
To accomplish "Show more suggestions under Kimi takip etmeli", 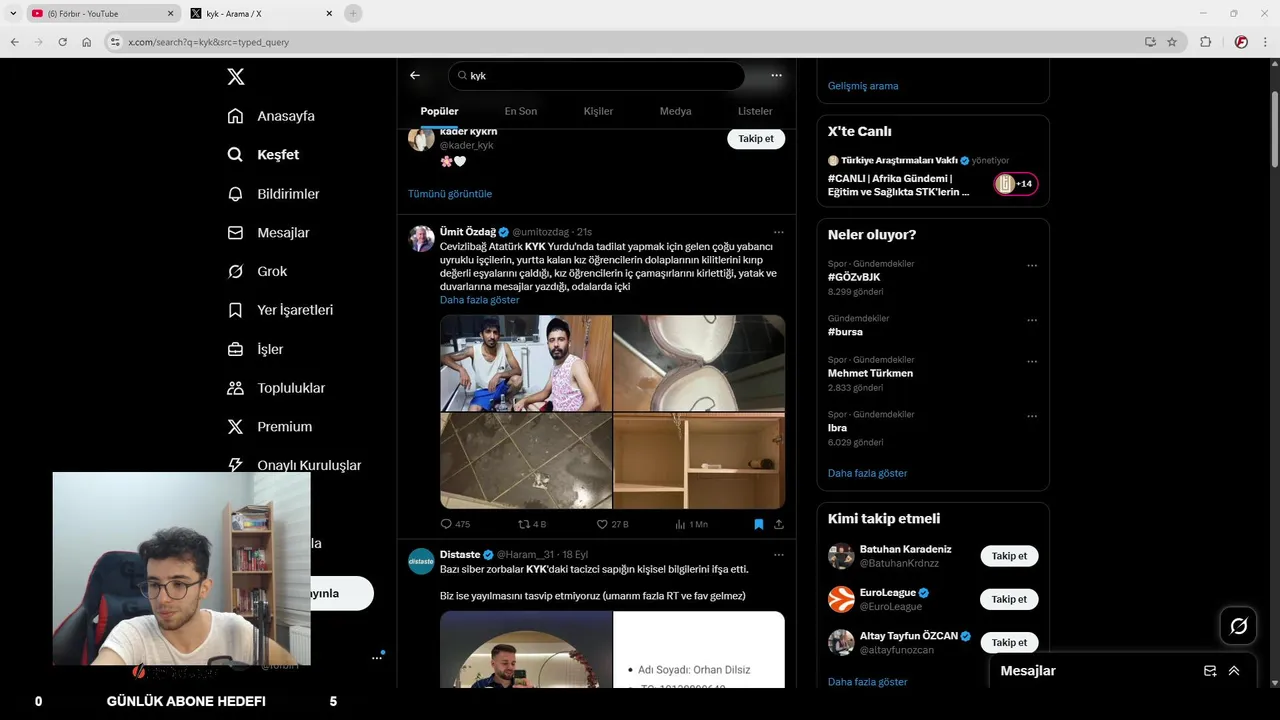I will [x=867, y=682].
